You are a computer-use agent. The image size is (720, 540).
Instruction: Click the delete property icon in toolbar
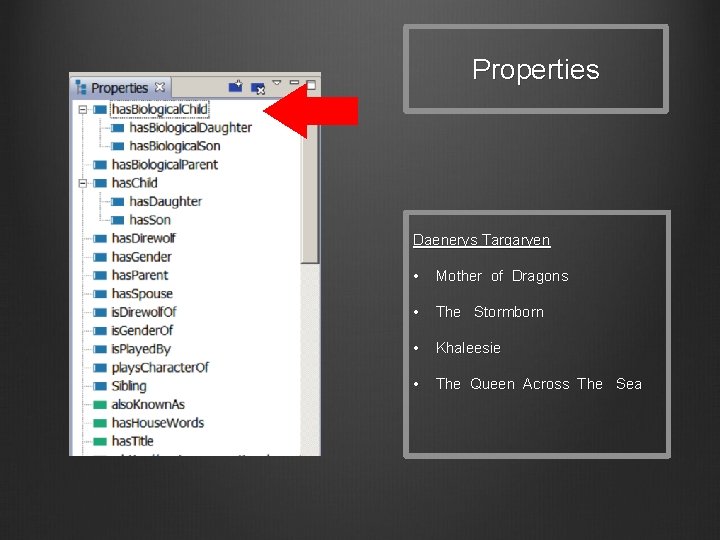click(258, 88)
